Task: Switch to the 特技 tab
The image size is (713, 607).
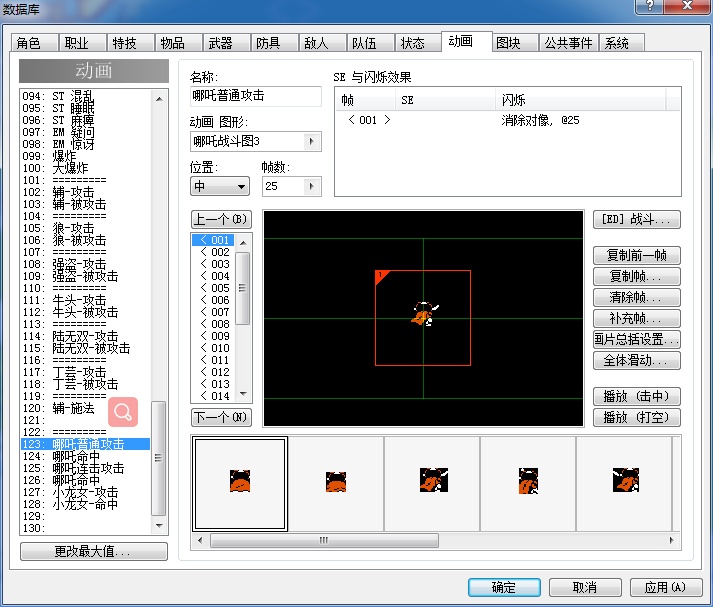Action: click(x=131, y=43)
